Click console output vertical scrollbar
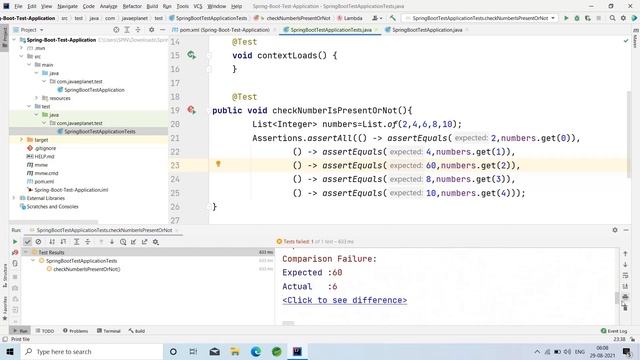The image size is (640, 360). 617,298
